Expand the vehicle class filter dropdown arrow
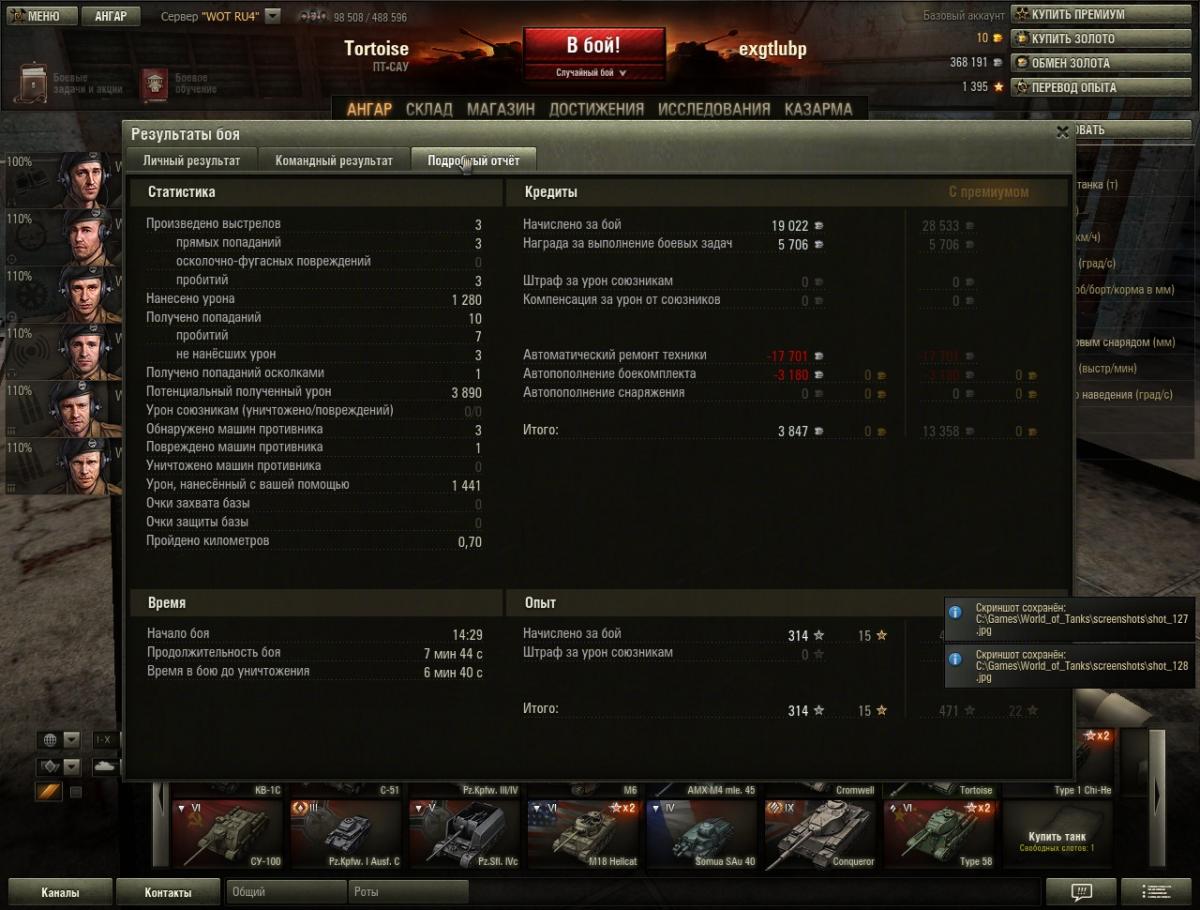This screenshot has height=910, width=1200. [71, 767]
